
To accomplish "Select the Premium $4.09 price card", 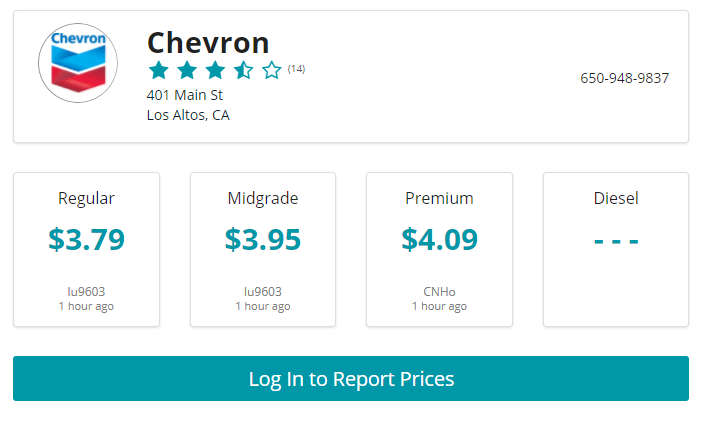I will click(x=439, y=249).
